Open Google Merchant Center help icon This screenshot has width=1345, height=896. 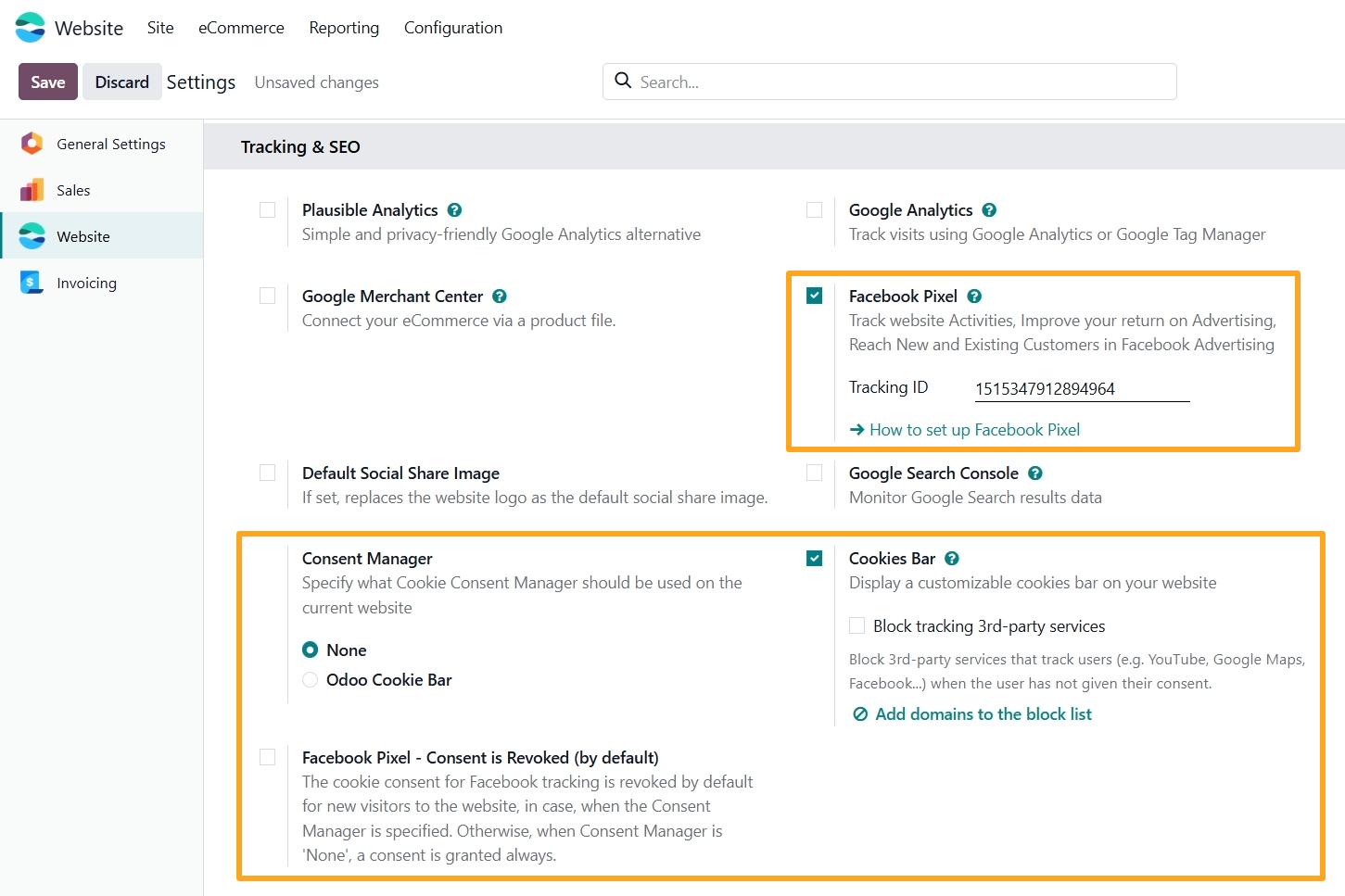coord(500,297)
